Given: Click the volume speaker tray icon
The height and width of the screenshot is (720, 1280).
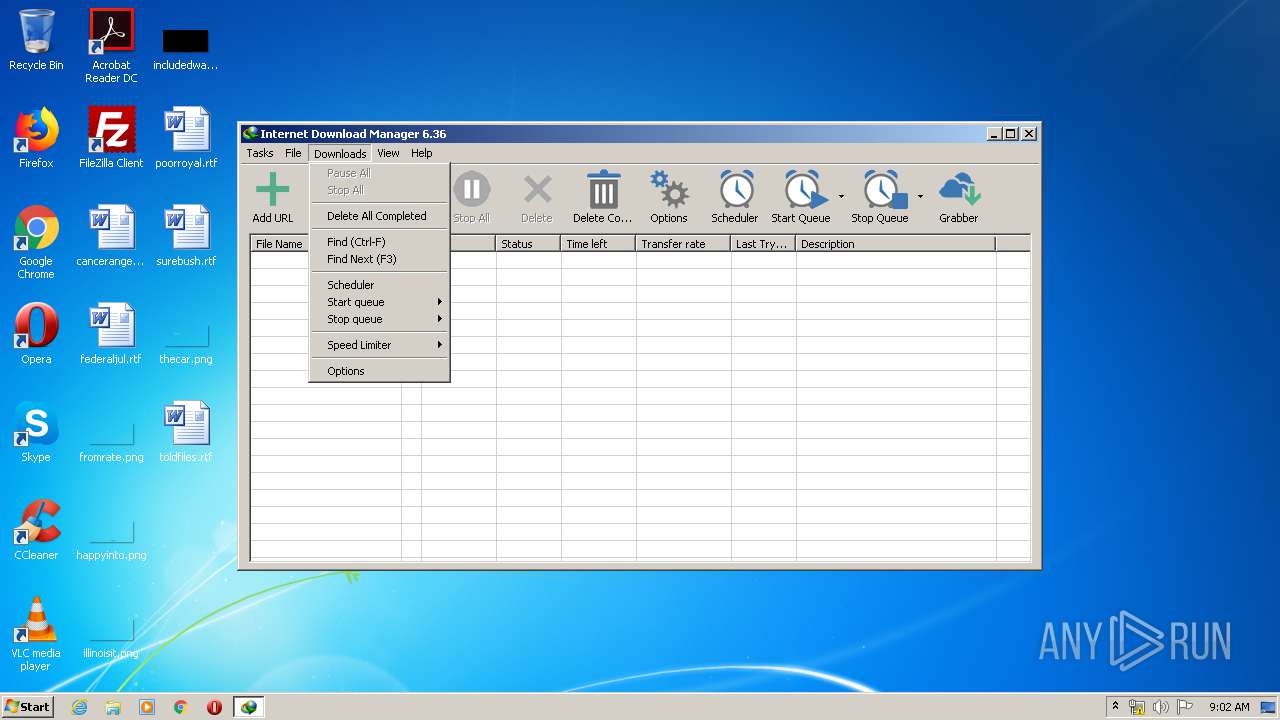Looking at the screenshot, I should (1161, 707).
